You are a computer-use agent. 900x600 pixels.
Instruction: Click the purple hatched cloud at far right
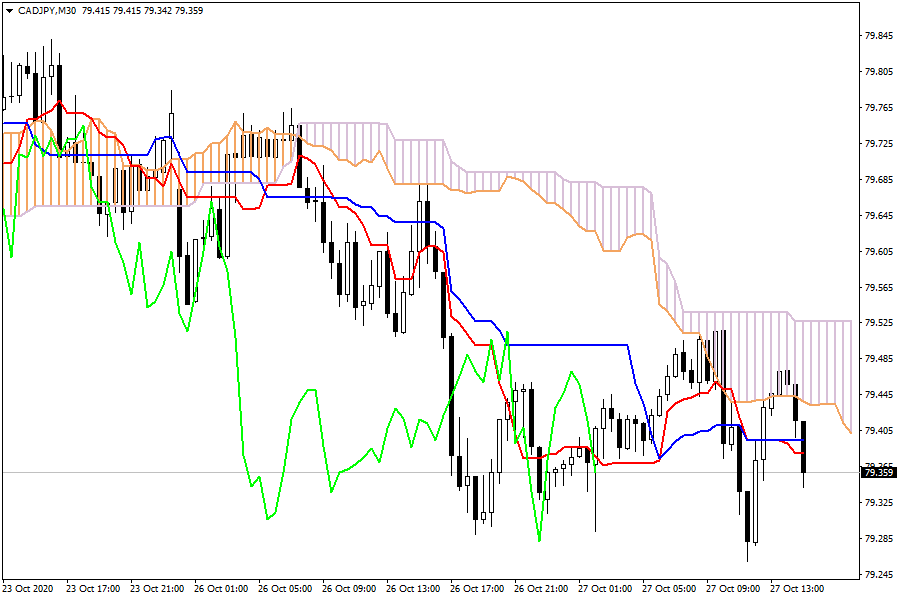pyautogui.click(x=820, y=360)
